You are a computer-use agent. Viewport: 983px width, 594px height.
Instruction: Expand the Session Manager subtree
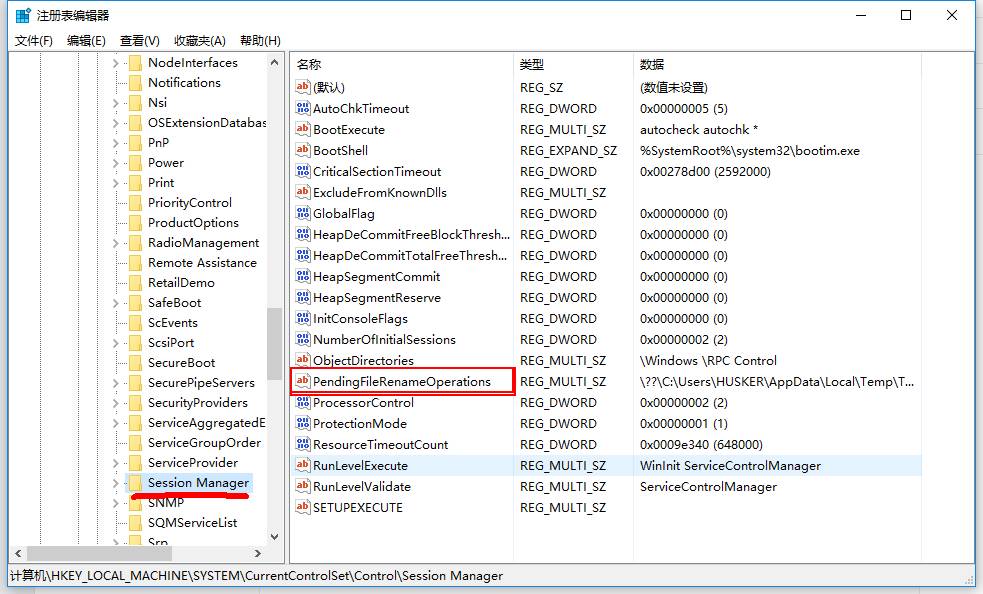click(x=116, y=483)
